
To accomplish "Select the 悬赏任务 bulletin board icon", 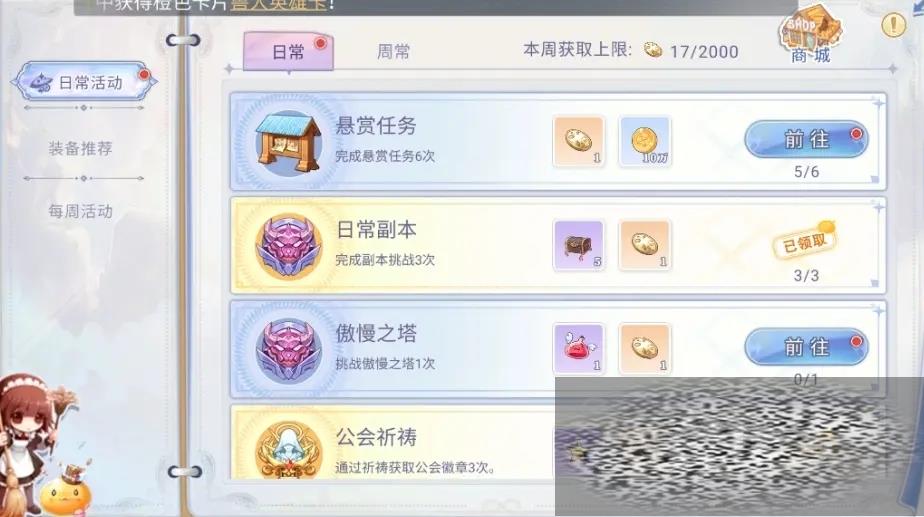I will 288,143.
